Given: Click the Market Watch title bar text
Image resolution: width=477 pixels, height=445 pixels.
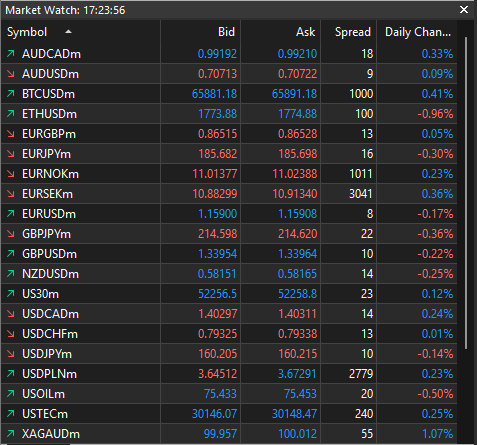Looking at the screenshot, I should (65, 10).
